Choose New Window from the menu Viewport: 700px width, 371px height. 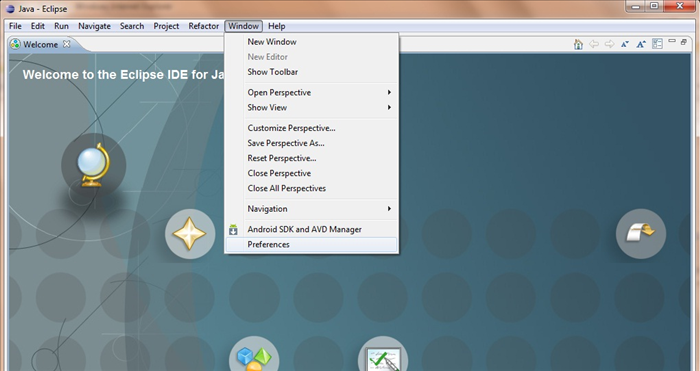tap(311, 42)
